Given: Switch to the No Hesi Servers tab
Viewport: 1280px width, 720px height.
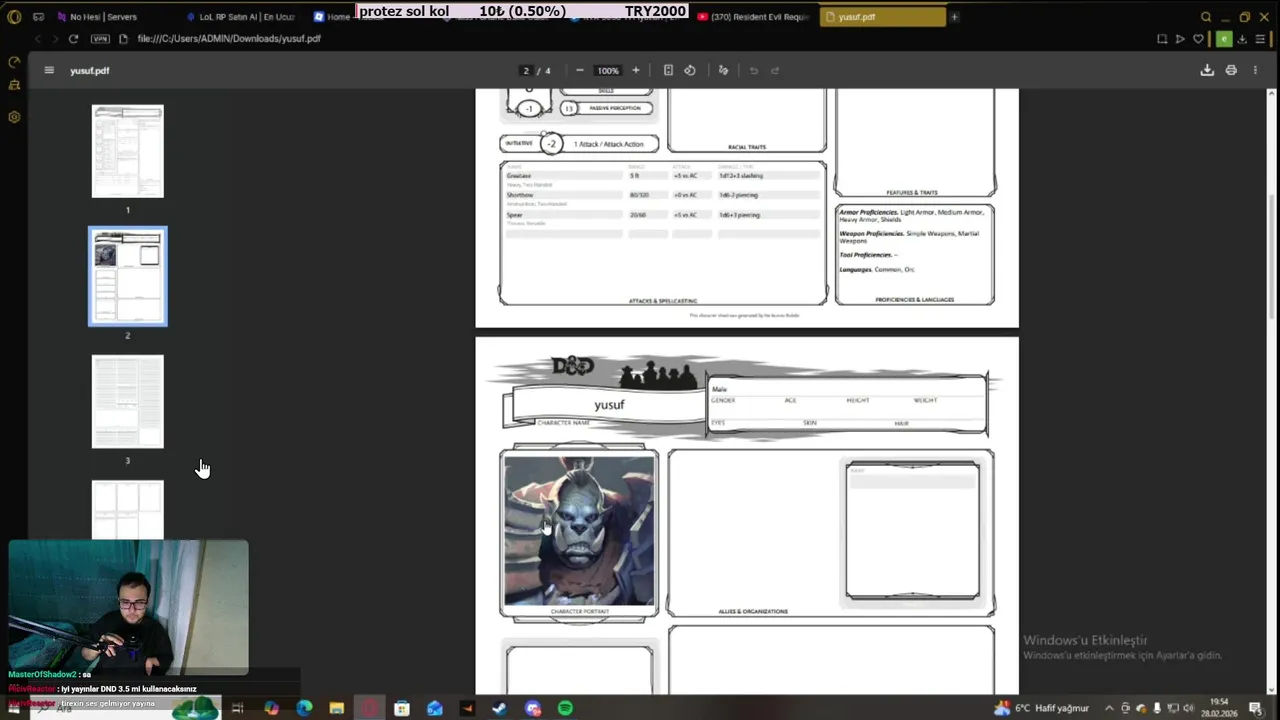Looking at the screenshot, I should click(x=105, y=17).
